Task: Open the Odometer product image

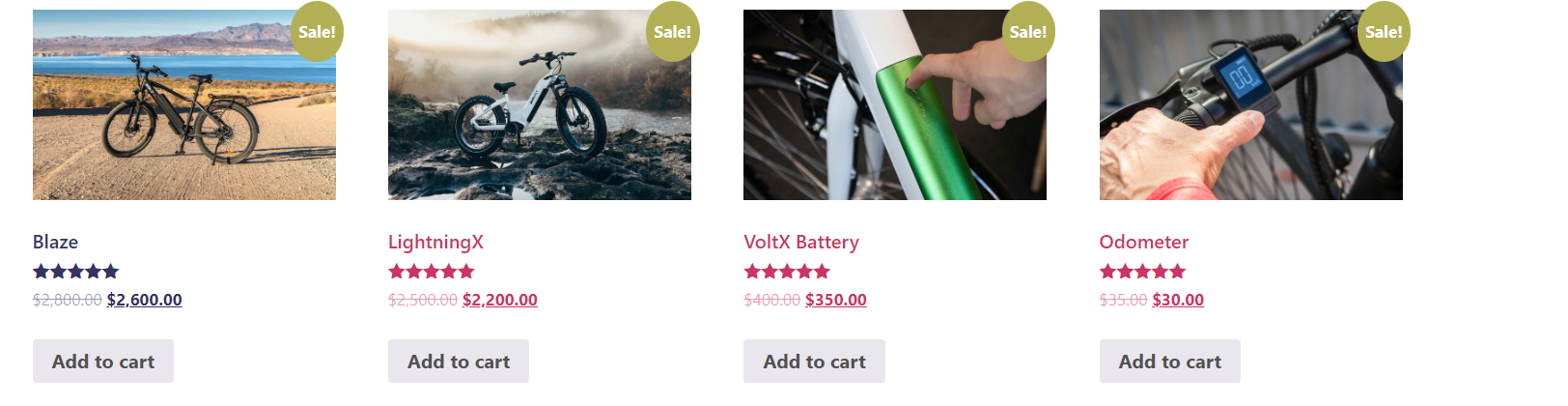Action: [x=1250, y=104]
